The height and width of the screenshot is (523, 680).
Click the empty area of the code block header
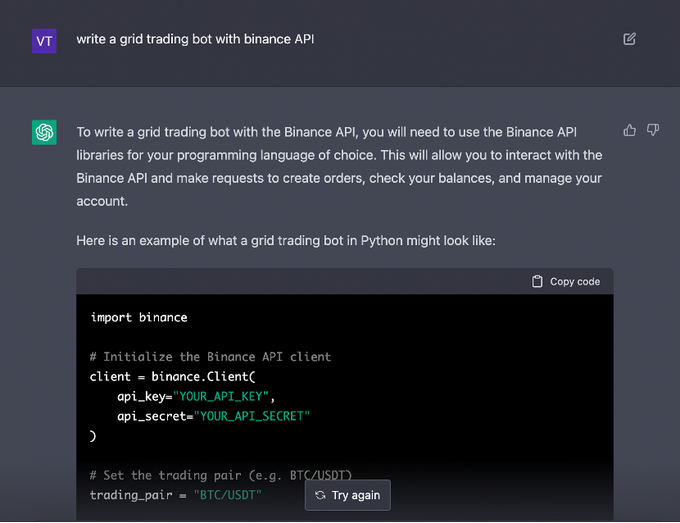click(x=300, y=282)
